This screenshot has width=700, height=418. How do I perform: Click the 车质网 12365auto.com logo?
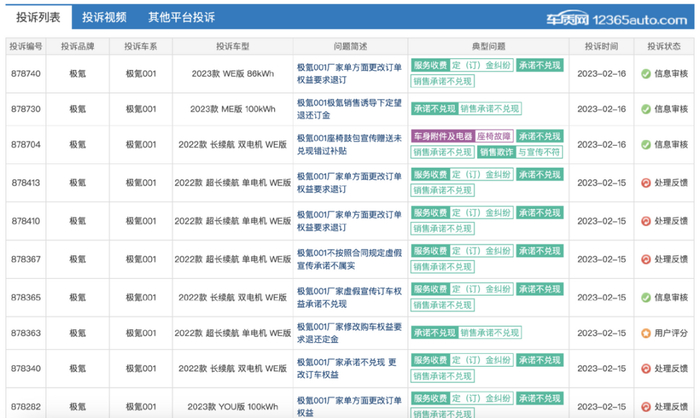coord(617,19)
